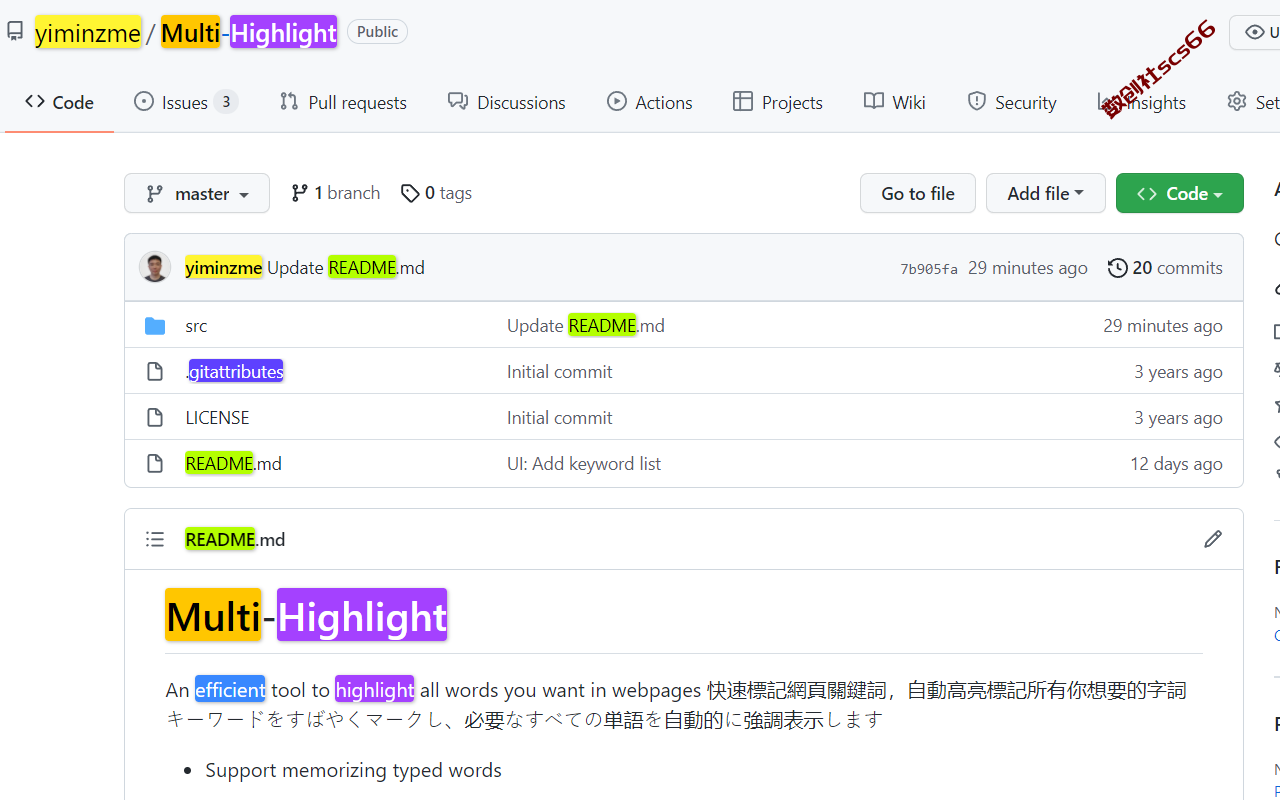This screenshot has height=800, width=1280.
Task: Click the Code angle-brackets tab icon
Action: click(35, 101)
